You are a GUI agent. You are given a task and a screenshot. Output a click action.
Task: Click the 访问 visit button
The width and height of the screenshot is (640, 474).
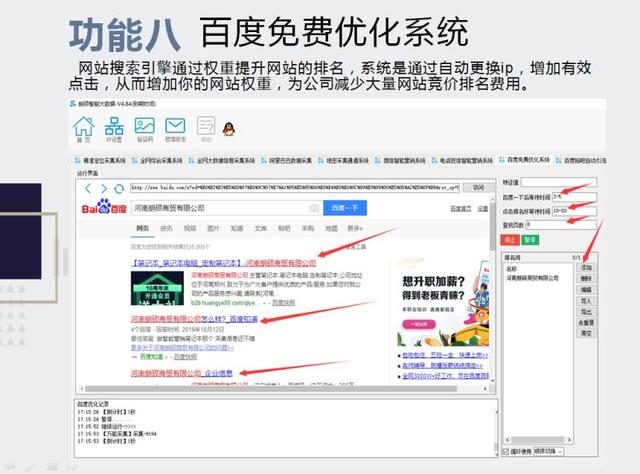coord(478,188)
